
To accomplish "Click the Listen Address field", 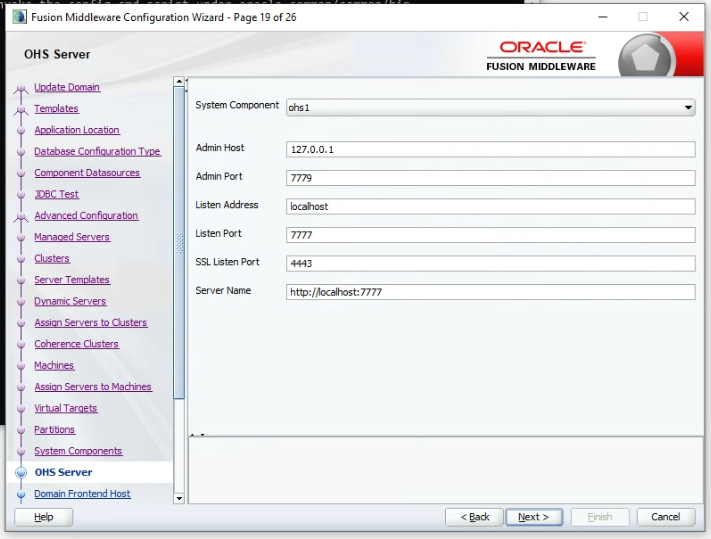I will coord(491,206).
